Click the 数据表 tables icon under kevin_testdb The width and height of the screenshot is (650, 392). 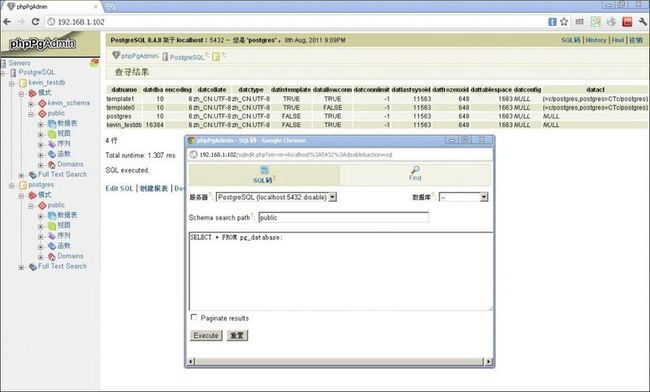click(52, 123)
